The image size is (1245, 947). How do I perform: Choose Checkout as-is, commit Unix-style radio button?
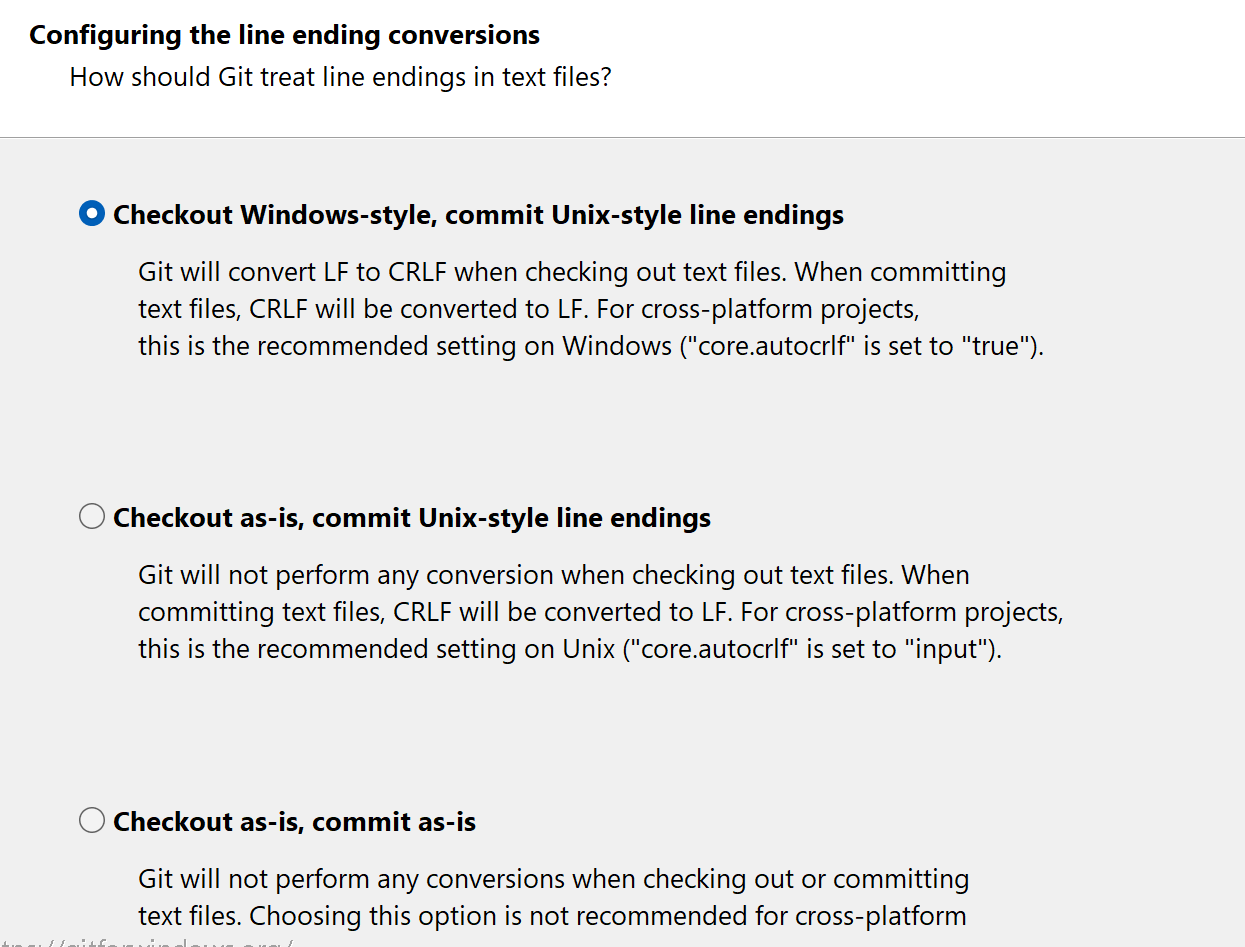pyautogui.click(x=92, y=517)
